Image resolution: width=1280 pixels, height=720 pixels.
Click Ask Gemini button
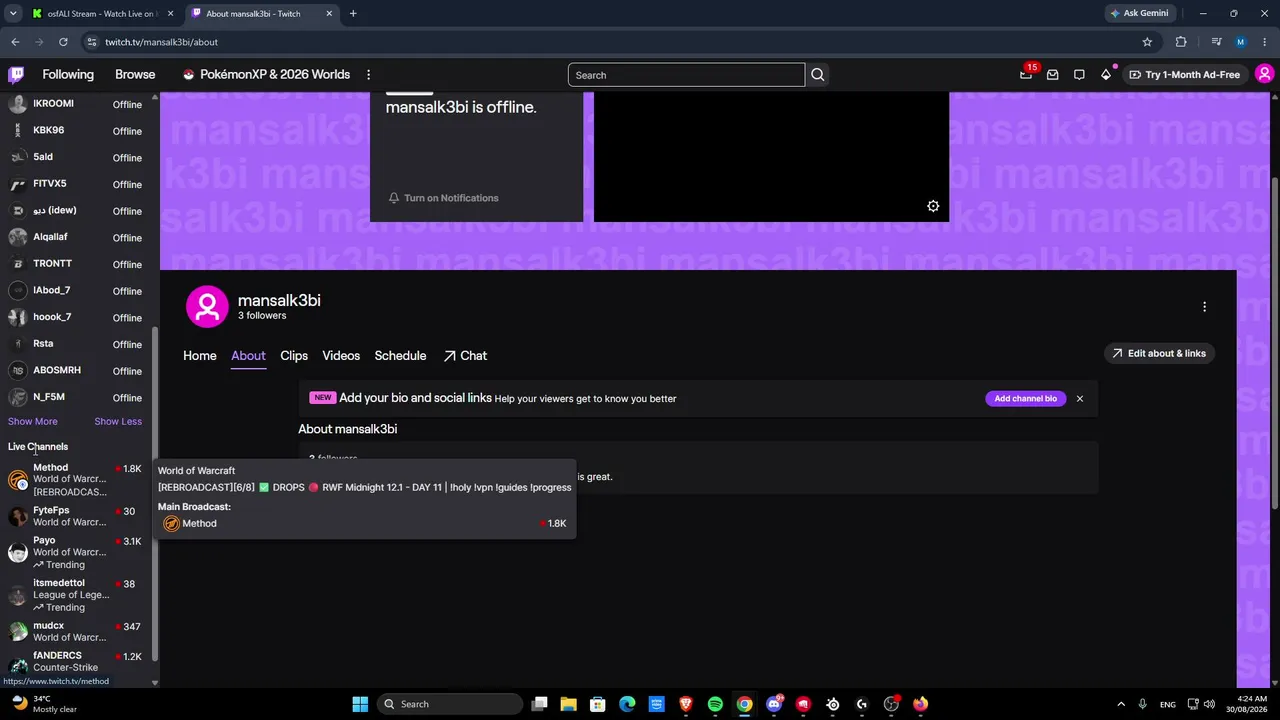pyautogui.click(x=1138, y=14)
